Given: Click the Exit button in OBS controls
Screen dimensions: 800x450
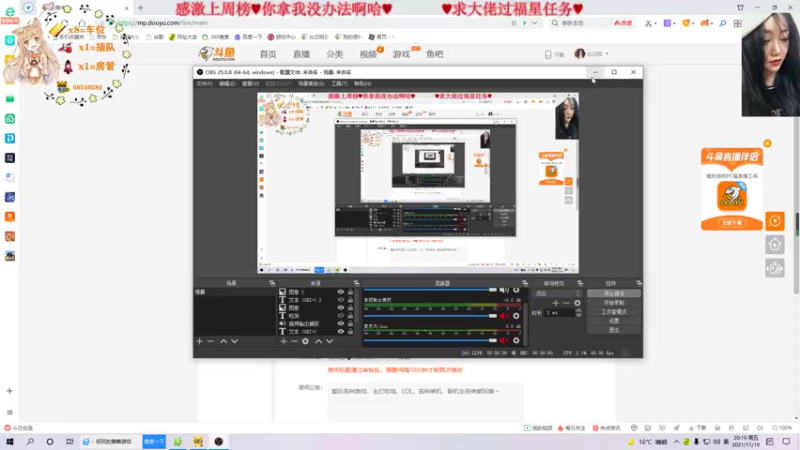Looking at the screenshot, I should tap(614, 330).
